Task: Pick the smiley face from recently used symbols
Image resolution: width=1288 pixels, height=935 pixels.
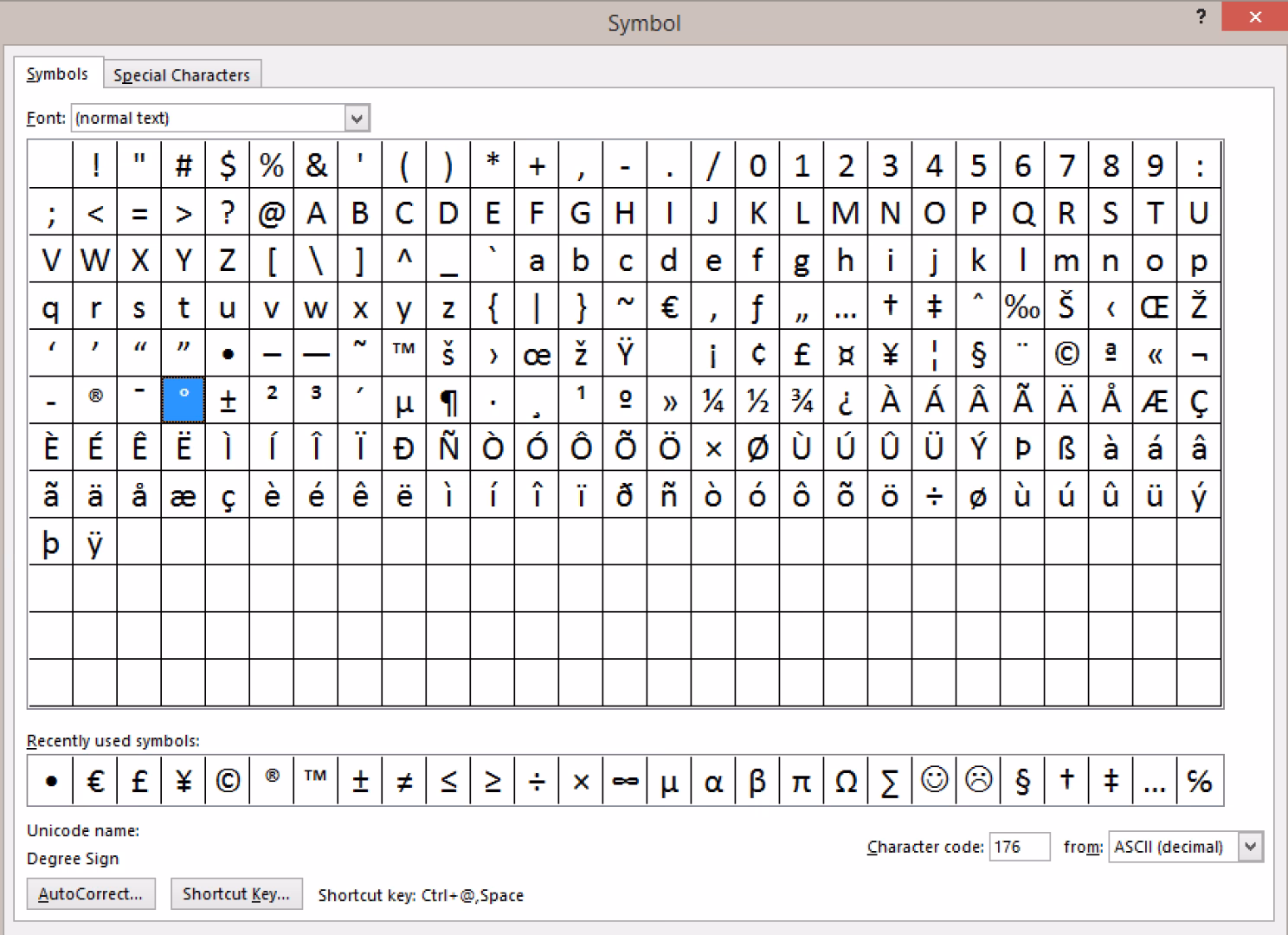Action: click(x=934, y=780)
